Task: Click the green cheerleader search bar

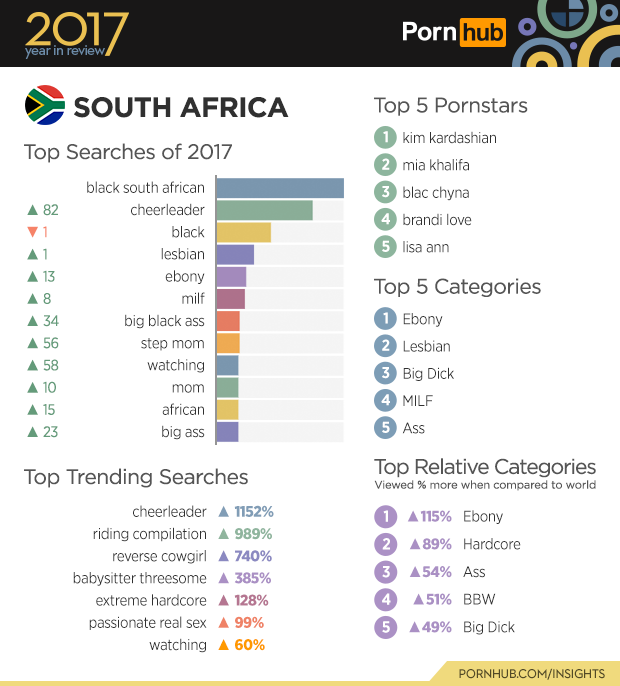Action: tap(264, 210)
